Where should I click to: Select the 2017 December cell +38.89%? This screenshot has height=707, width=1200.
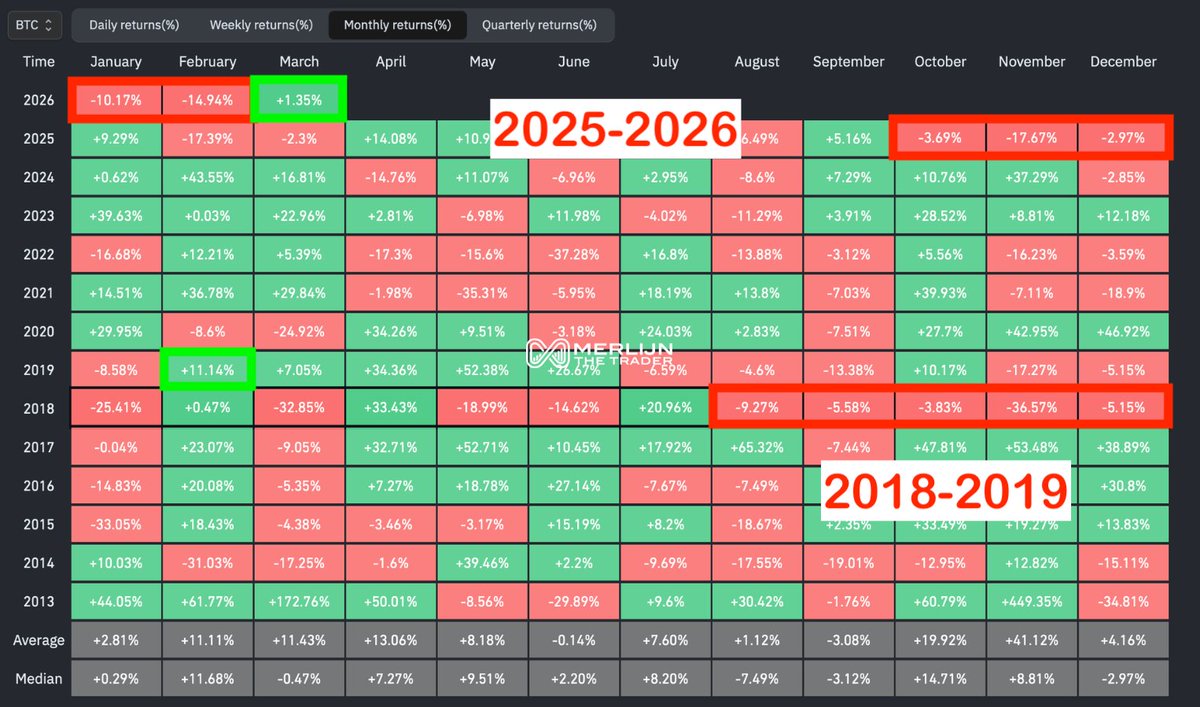(1123, 448)
